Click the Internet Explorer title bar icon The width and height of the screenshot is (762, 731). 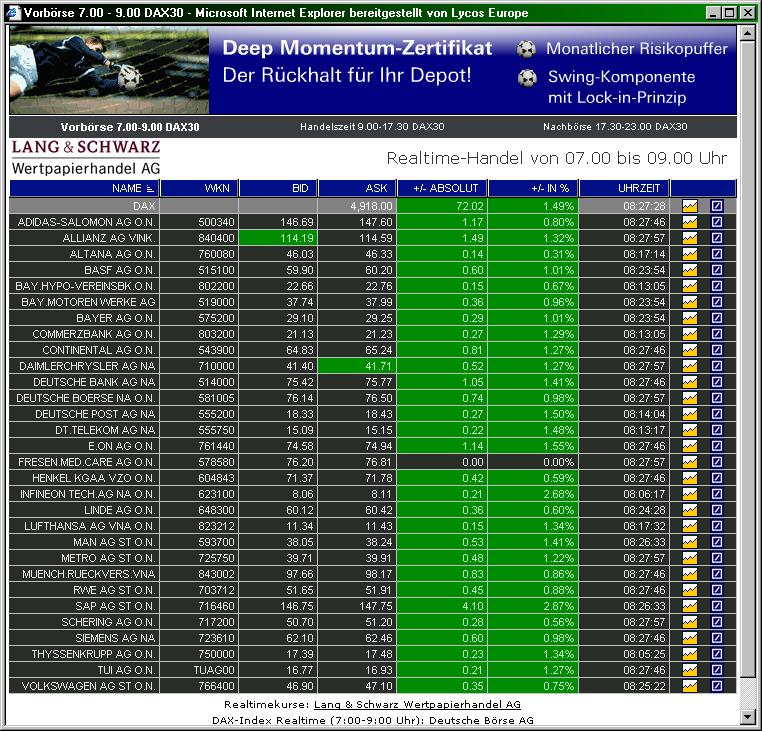click(14, 12)
